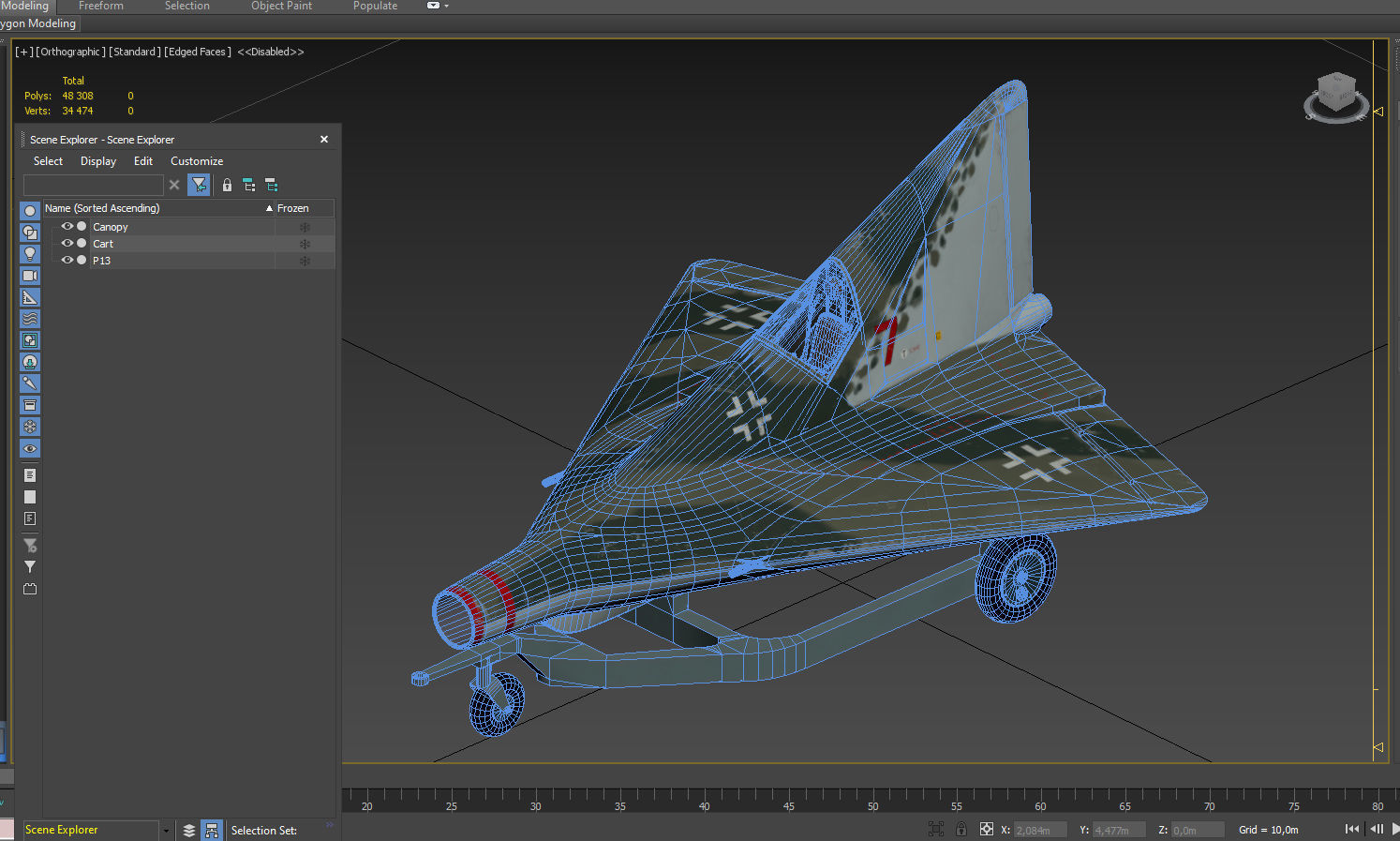Screen dimensions: 1400x841
Task: Click the second teal hierarchy icon beside the padlock
Action: pyautogui.click(x=272, y=185)
